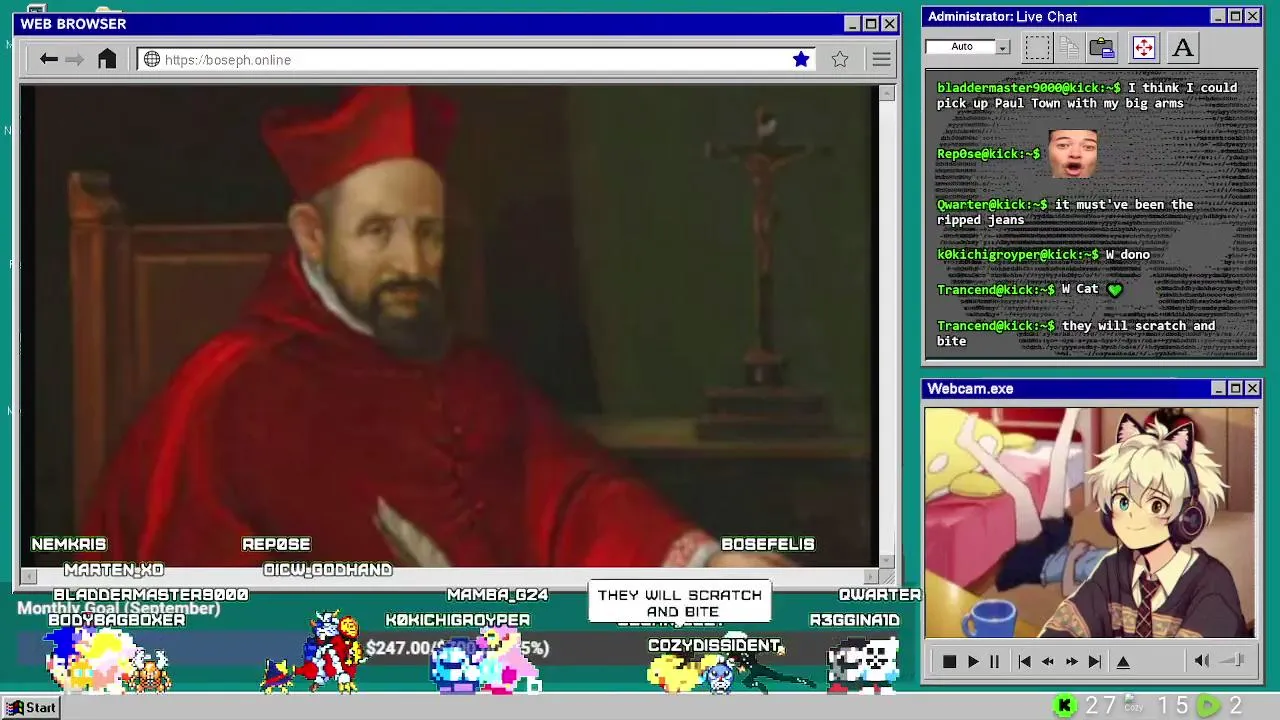Click the Cozy icon in the taskbar
The image size is (1280, 720).
(x=1133, y=705)
